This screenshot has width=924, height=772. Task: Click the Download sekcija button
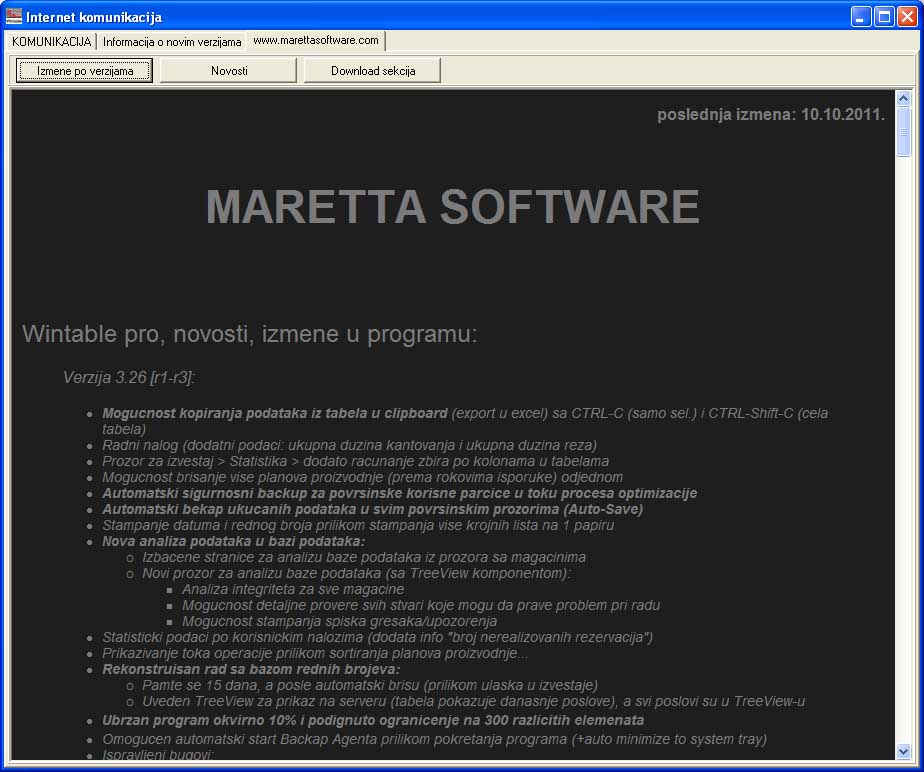tap(372, 71)
